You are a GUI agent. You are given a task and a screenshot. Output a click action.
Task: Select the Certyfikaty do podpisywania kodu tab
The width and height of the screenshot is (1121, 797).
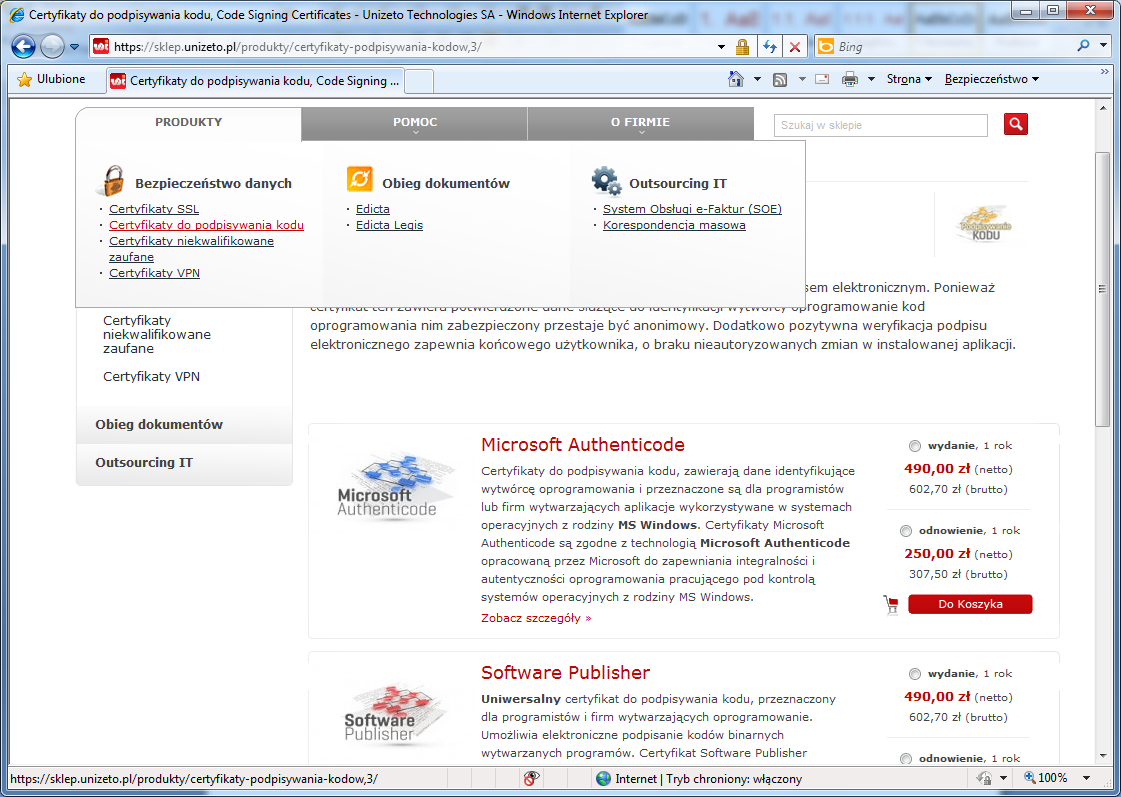[x=255, y=81]
